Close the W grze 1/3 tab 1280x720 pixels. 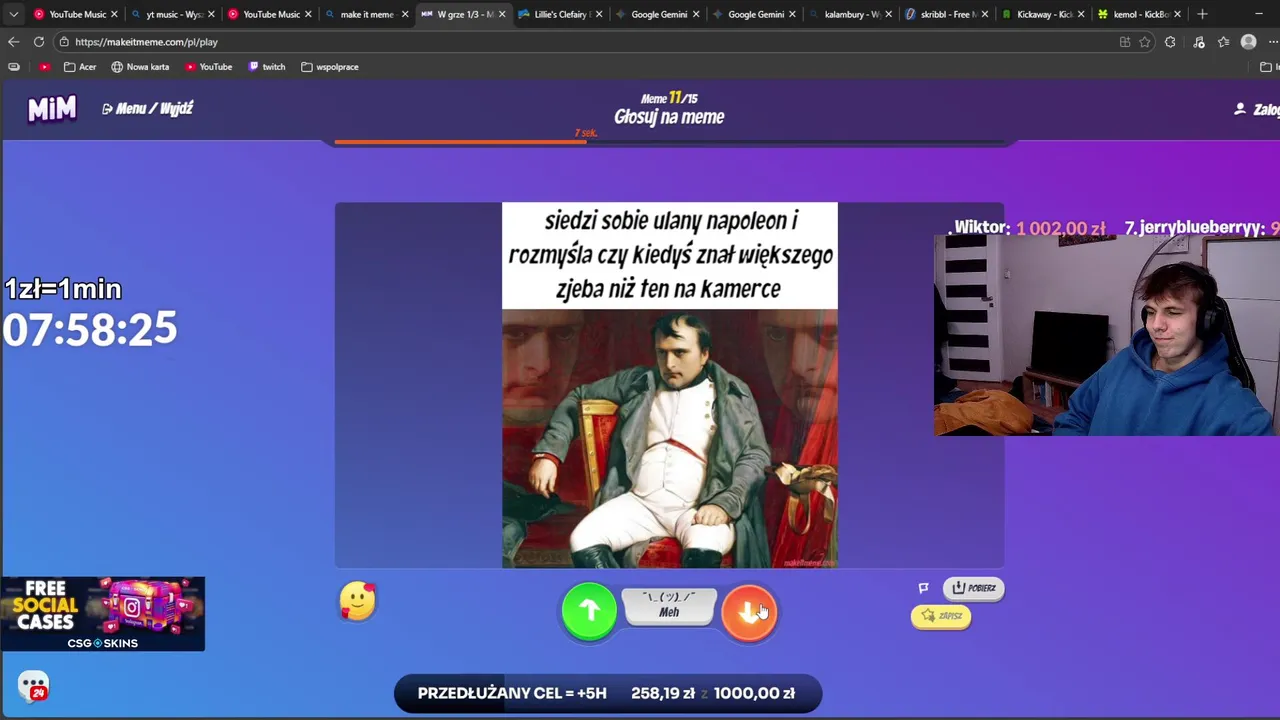point(502,14)
